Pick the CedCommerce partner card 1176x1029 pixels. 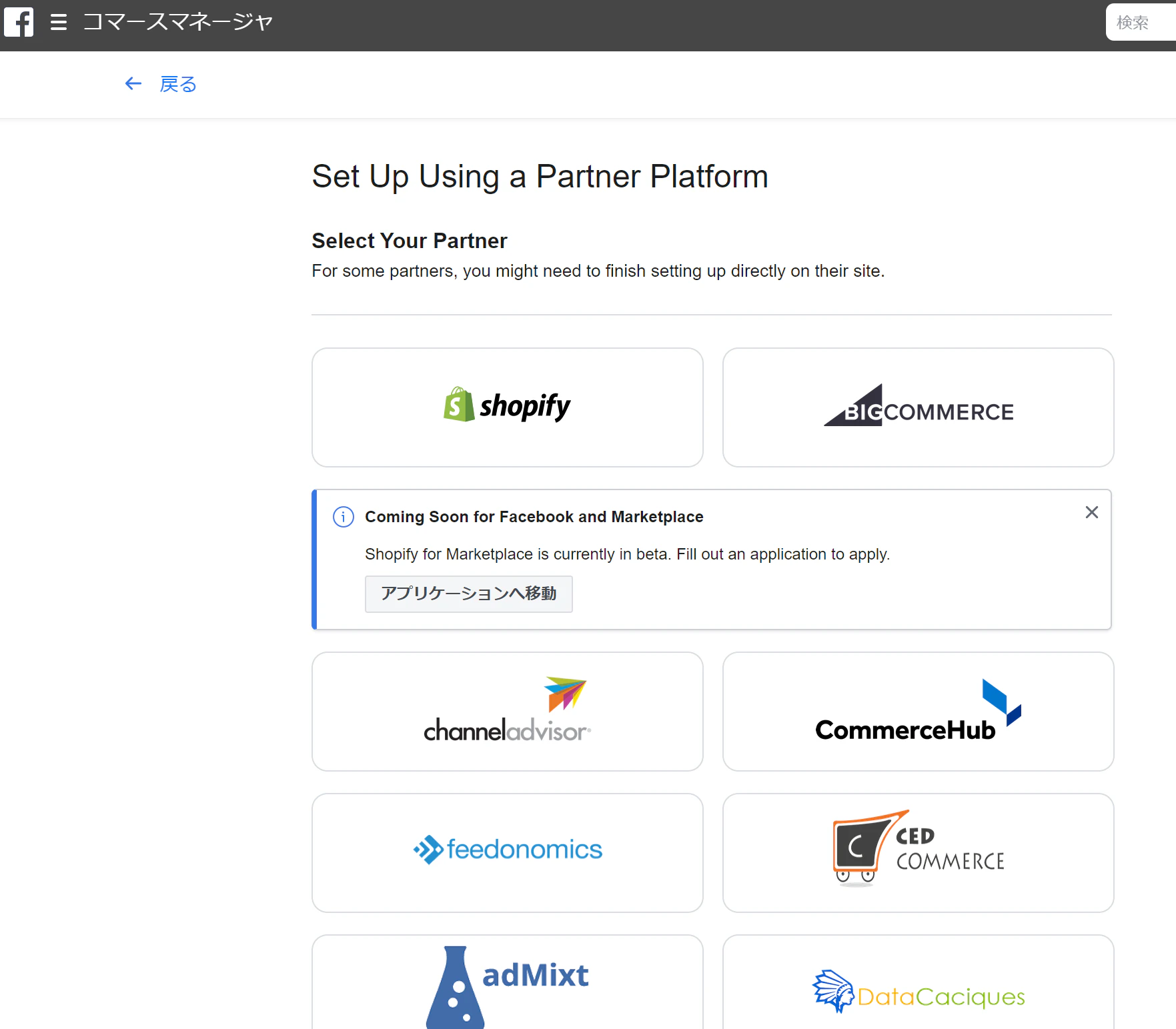919,853
